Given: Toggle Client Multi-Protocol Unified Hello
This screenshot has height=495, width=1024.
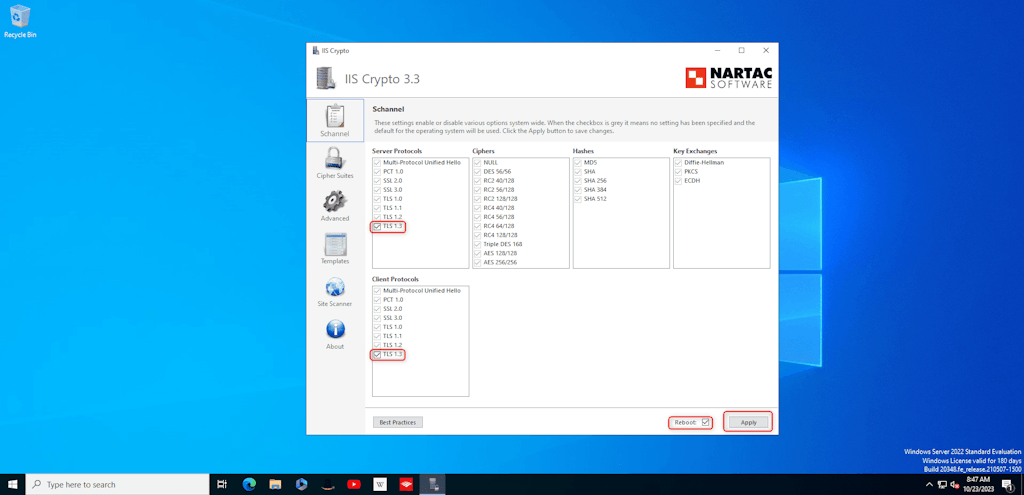Looking at the screenshot, I should tap(377, 290).
